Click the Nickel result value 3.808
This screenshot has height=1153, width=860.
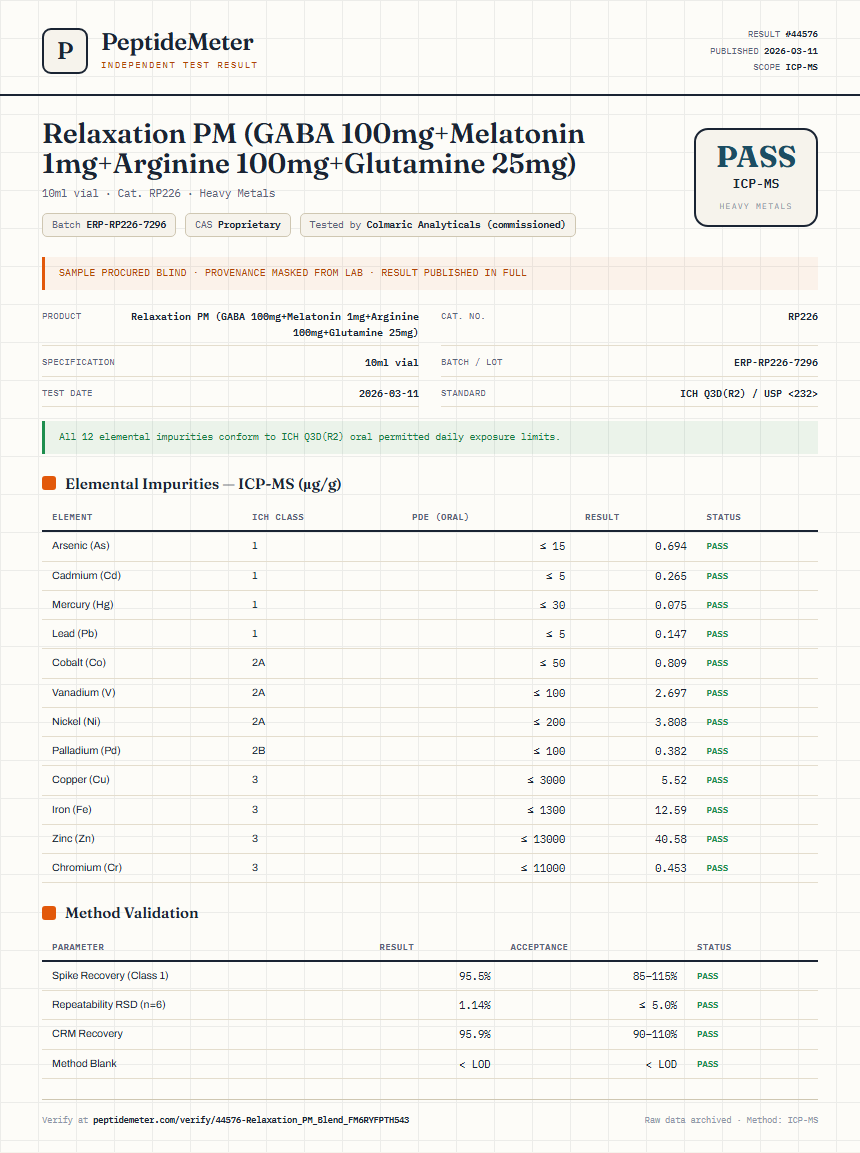click(x=670, y=722)
